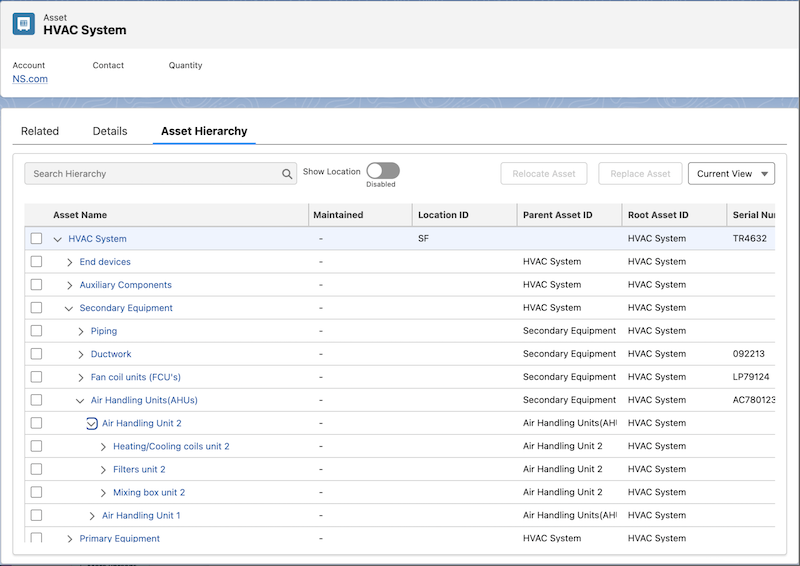Select the Secondary Equipment row checkbox

tap(36, 308)
